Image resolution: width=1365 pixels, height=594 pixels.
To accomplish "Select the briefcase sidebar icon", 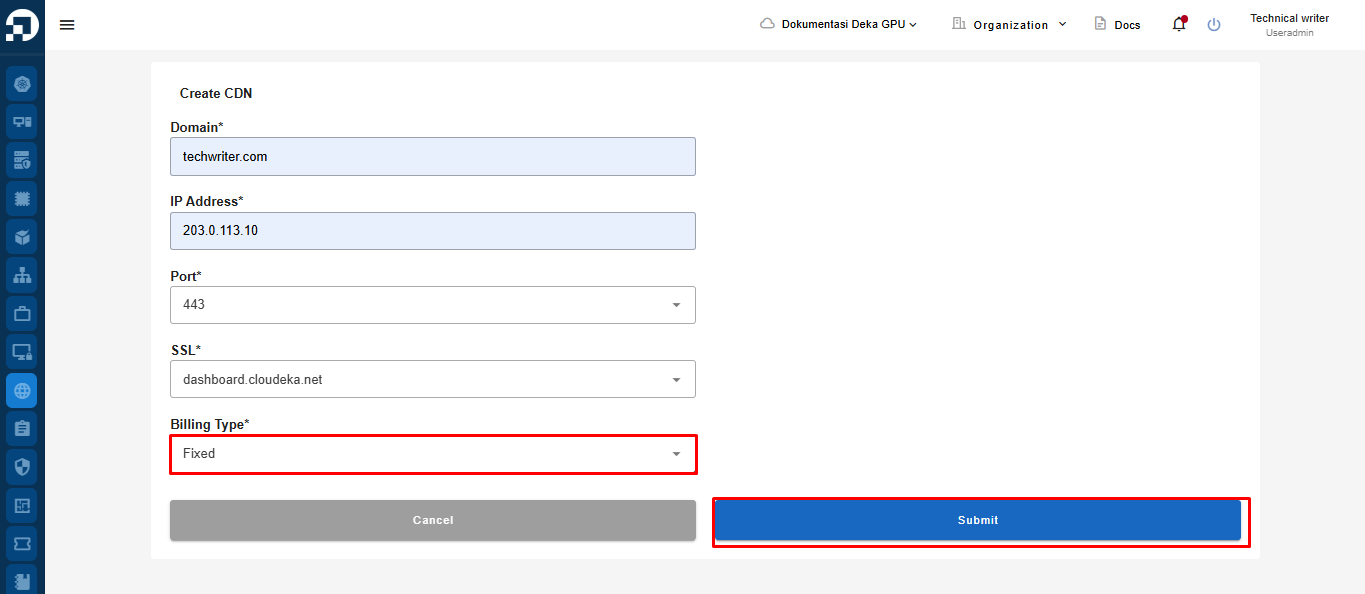I will point(22,313).
